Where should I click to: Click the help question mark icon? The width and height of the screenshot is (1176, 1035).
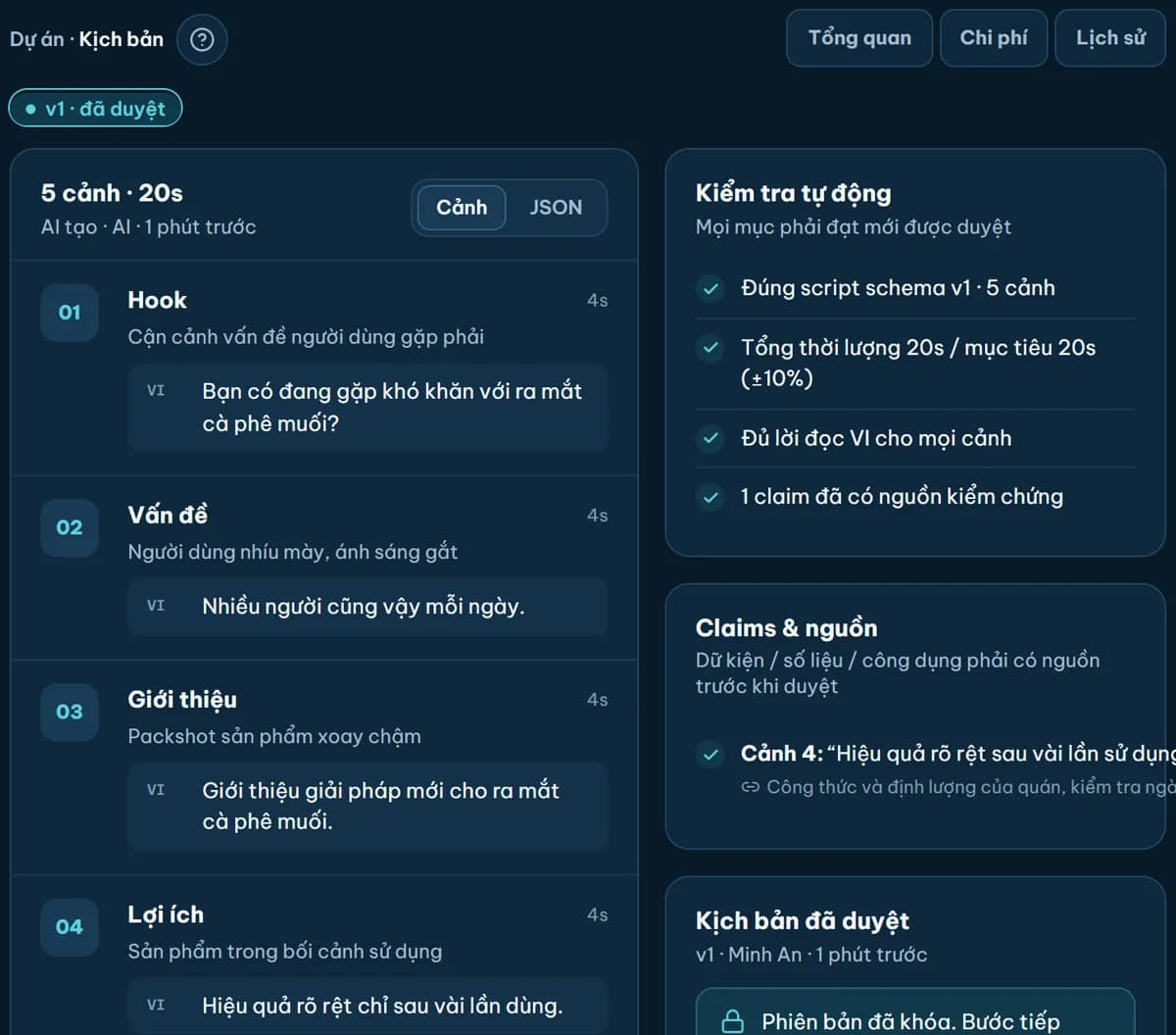pyautogui.click(x=202, y=39)
